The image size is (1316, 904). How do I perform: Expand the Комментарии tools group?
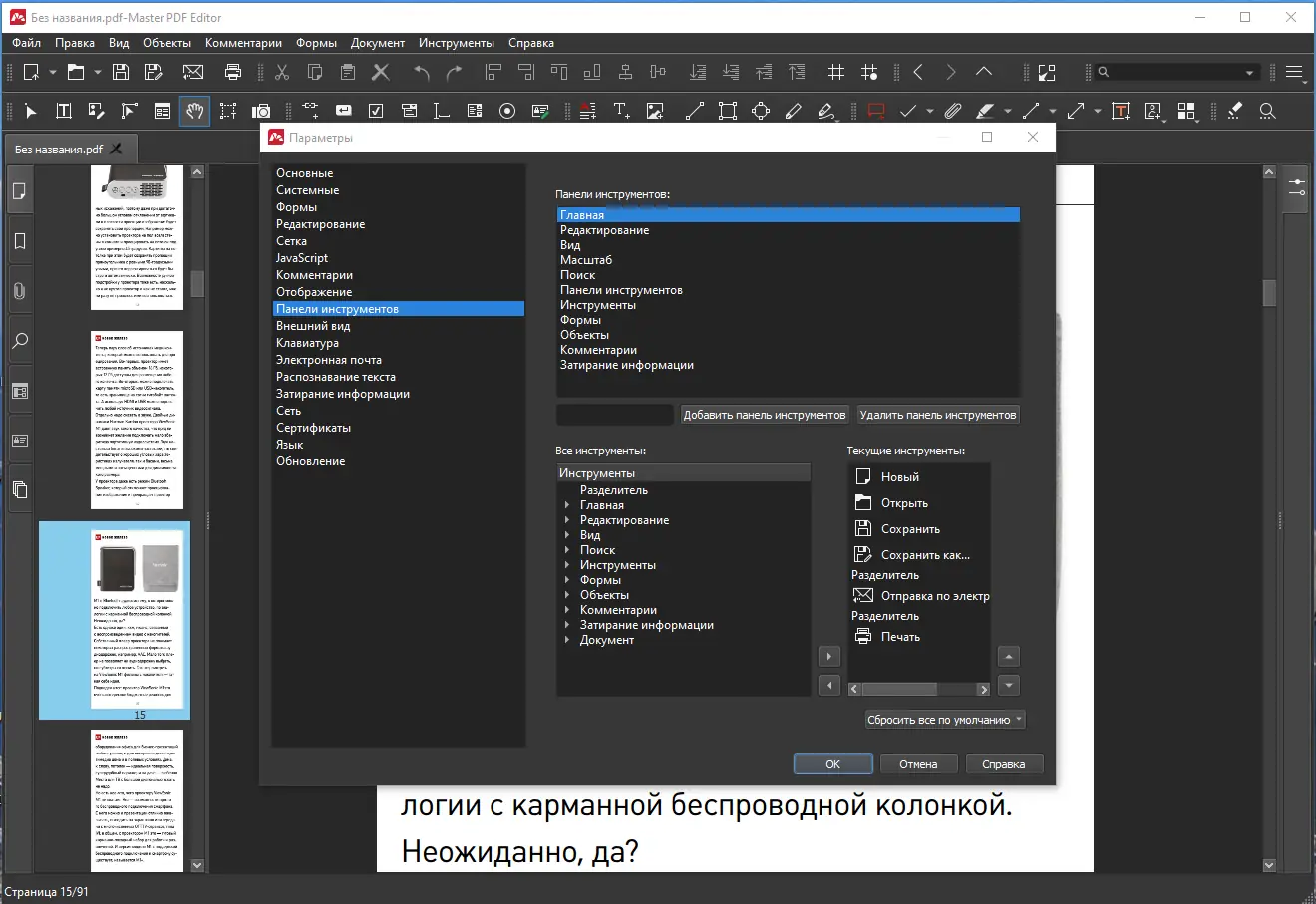click(x=568, y=609)
